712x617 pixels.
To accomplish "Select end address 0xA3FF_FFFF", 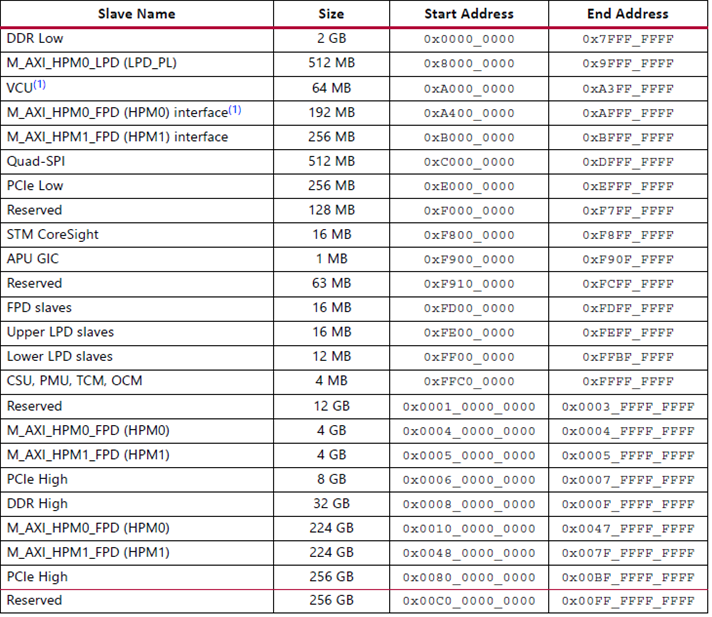I will click(628, 89).
